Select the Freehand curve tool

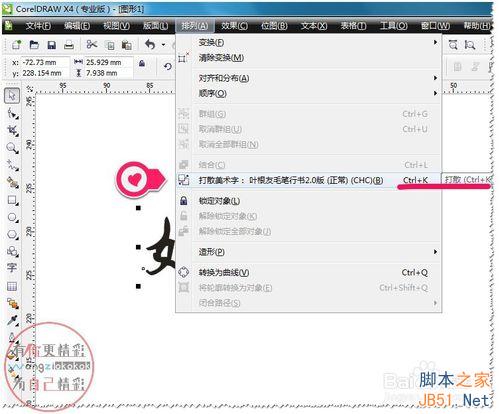pyautogui.click(x=13, y=165)
